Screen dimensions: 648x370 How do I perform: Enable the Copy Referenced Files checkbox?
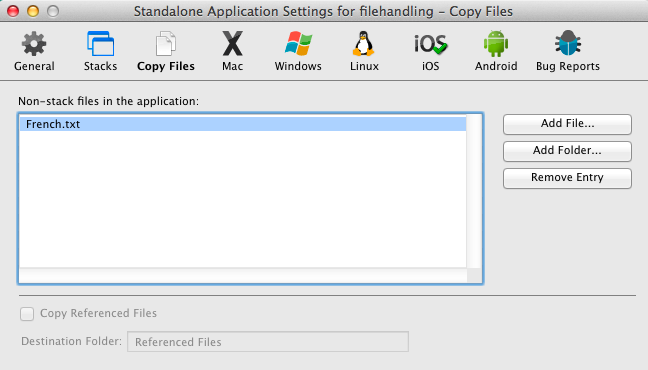[x=27, y=314]
